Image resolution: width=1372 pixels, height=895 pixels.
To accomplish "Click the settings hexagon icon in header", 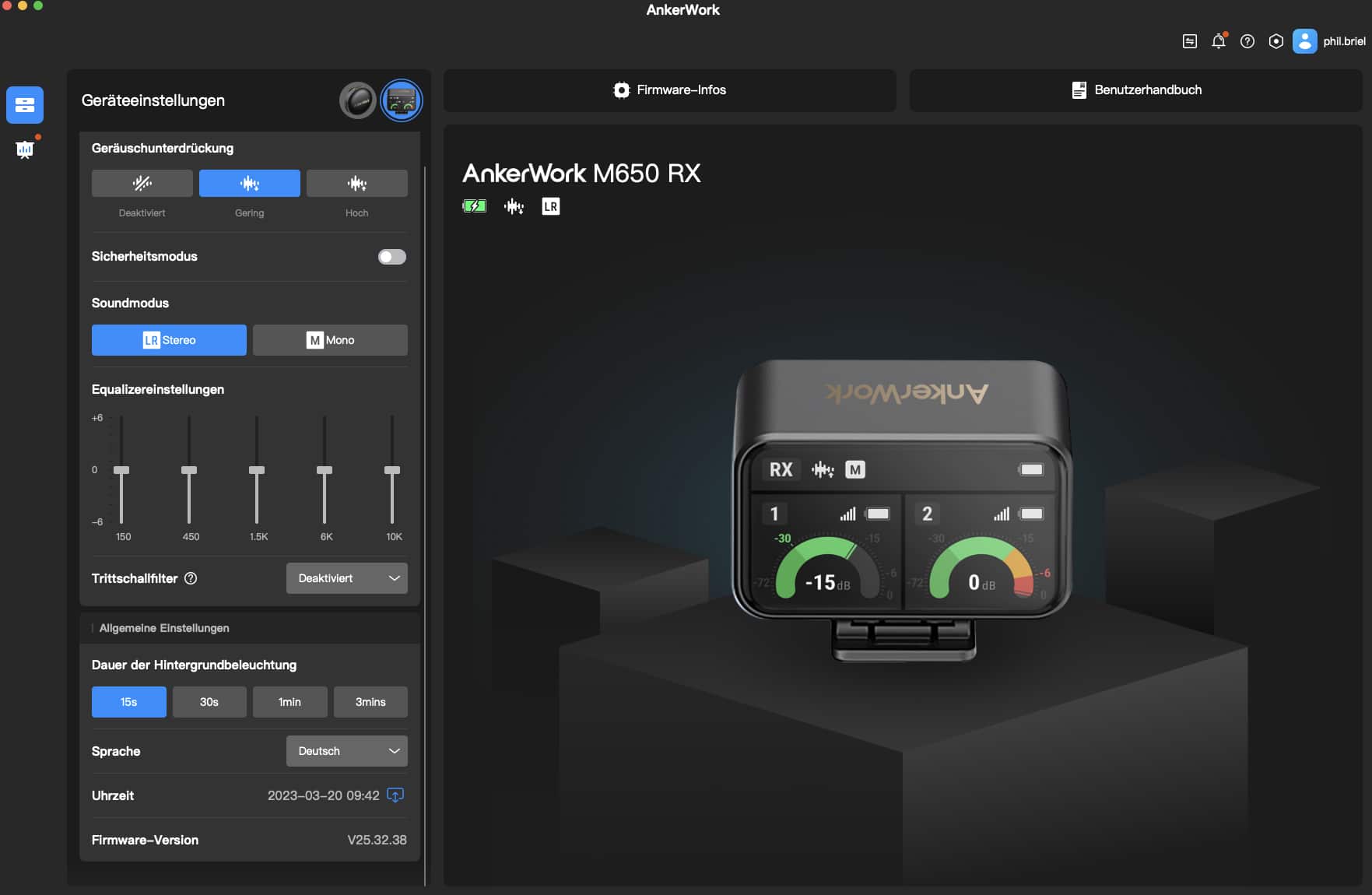I will click(x=1276, y=41).
